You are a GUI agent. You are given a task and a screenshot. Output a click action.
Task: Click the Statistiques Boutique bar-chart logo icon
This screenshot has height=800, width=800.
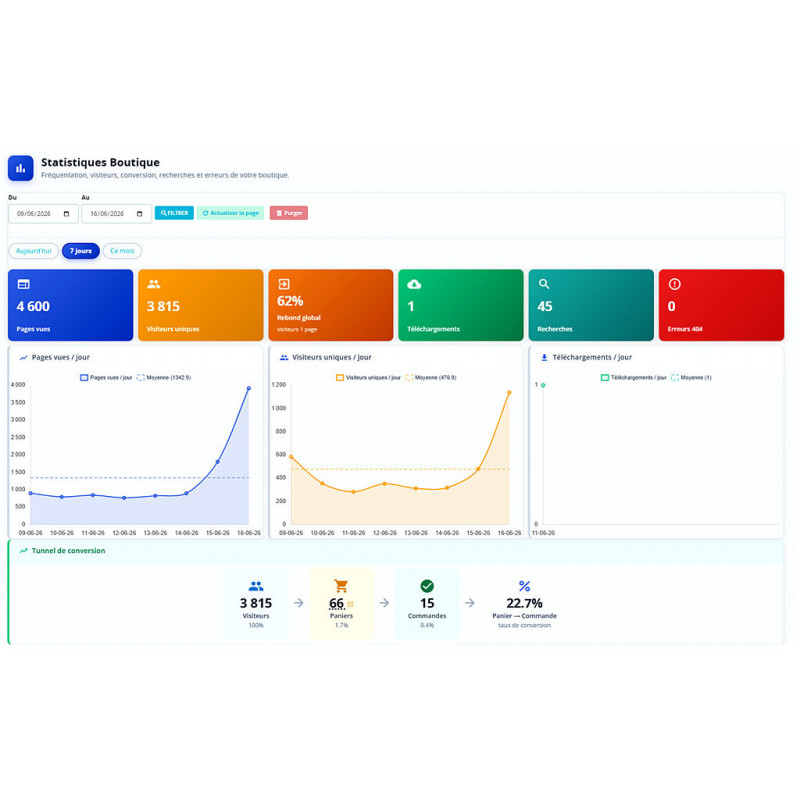(x=20, y=168)
